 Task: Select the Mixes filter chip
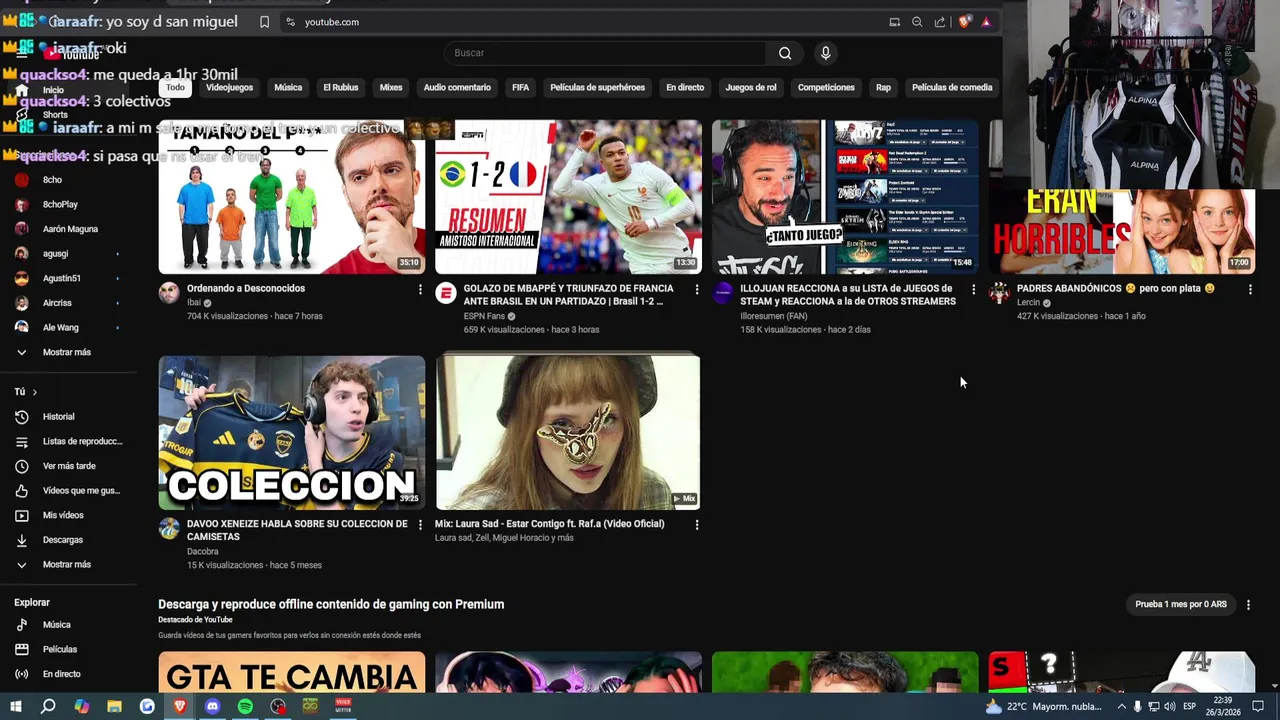click(391, 87)
